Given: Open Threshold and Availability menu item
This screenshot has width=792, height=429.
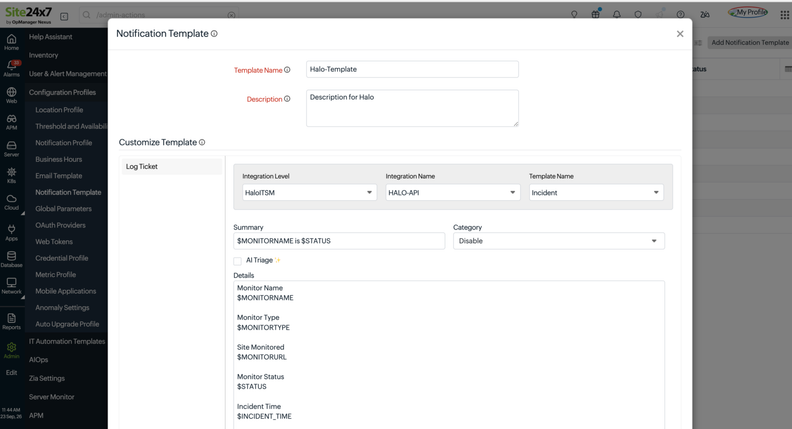Looking at the screenshot, I should (x=71, y=126).
